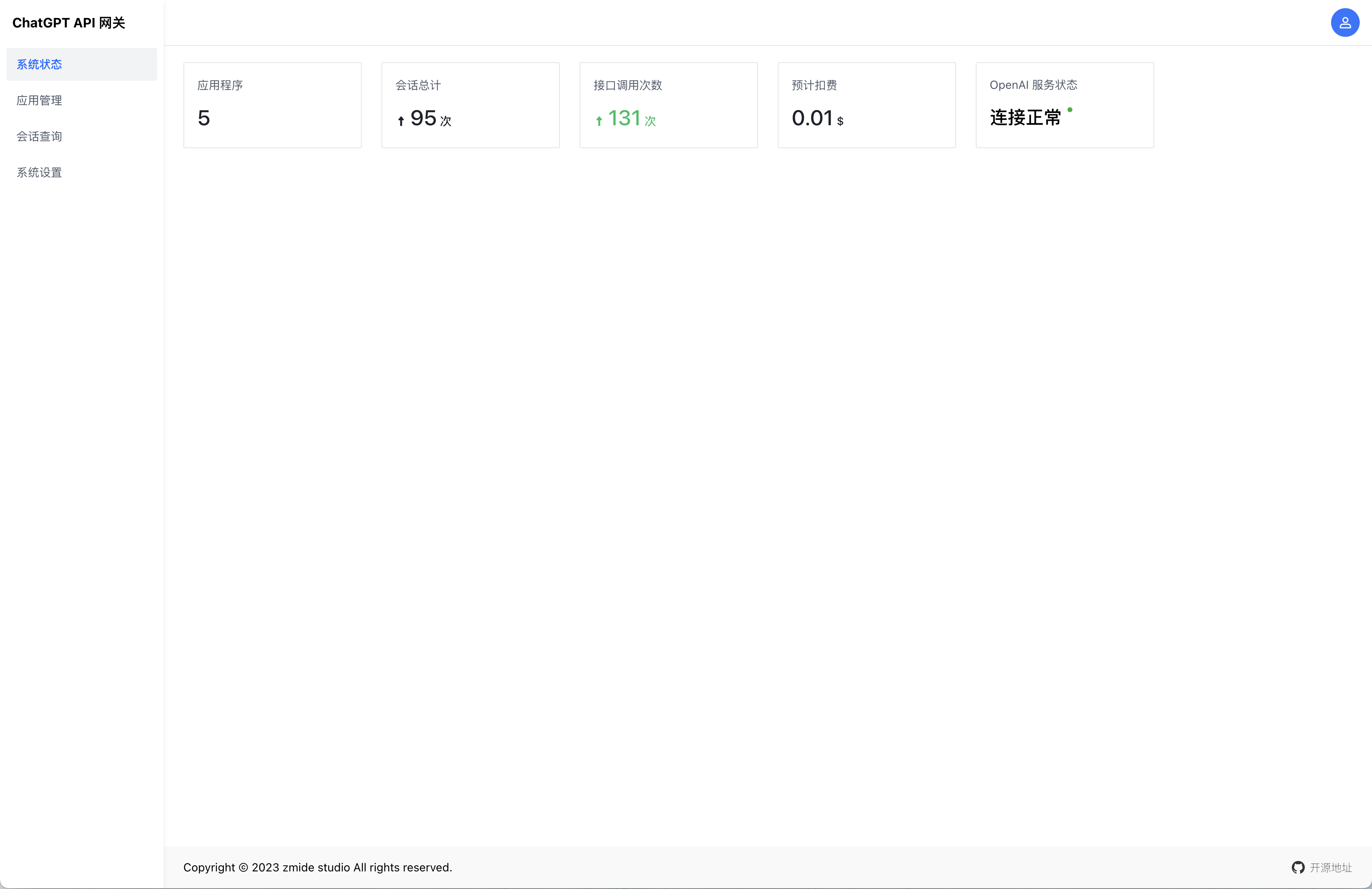1372x889 pixels.
Task: Click the copyright zmide studio text
Action: [317, 867]
